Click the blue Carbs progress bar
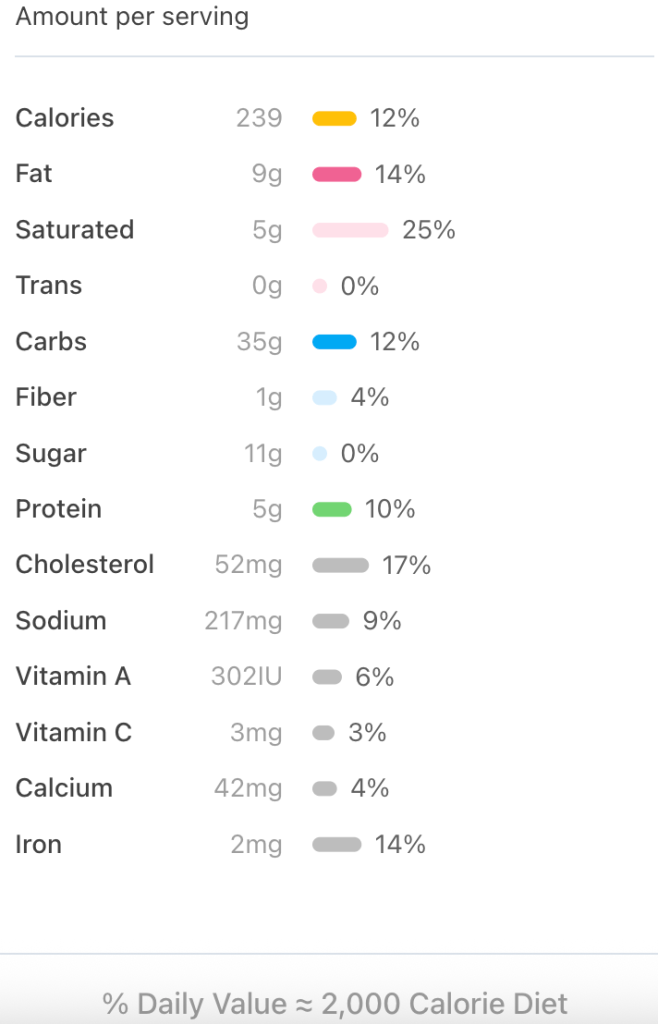This screenshot has width=658, height=1024. [x=334, y=342]
